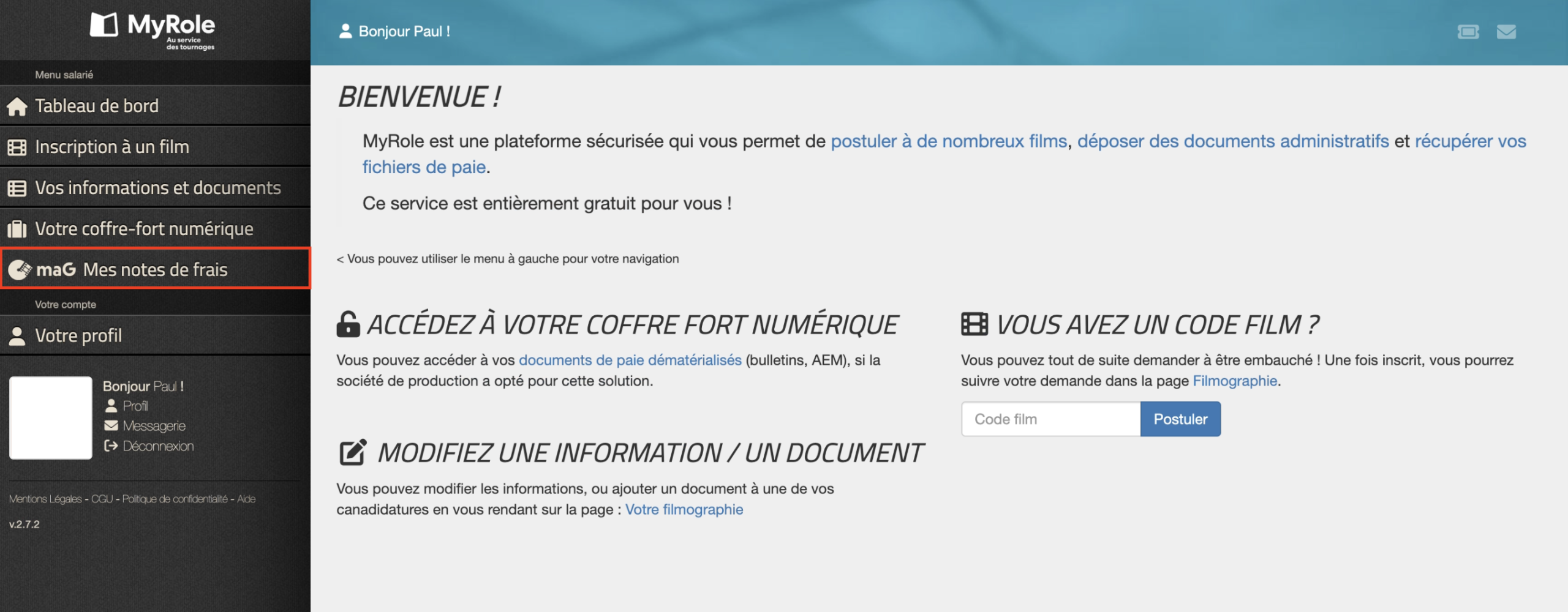1568x612 pixels.
Task: Click postuler à de nombreux films link
Action: (948, 141)
